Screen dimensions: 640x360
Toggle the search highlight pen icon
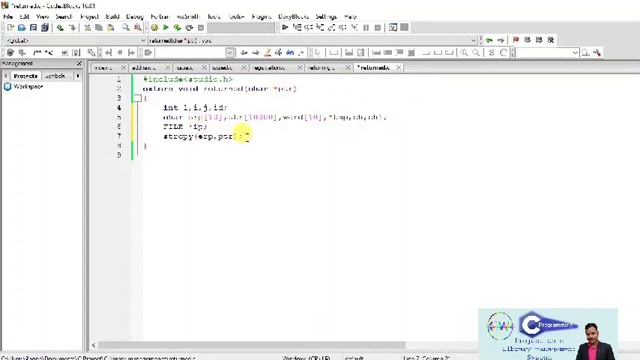tap(267, 53)
